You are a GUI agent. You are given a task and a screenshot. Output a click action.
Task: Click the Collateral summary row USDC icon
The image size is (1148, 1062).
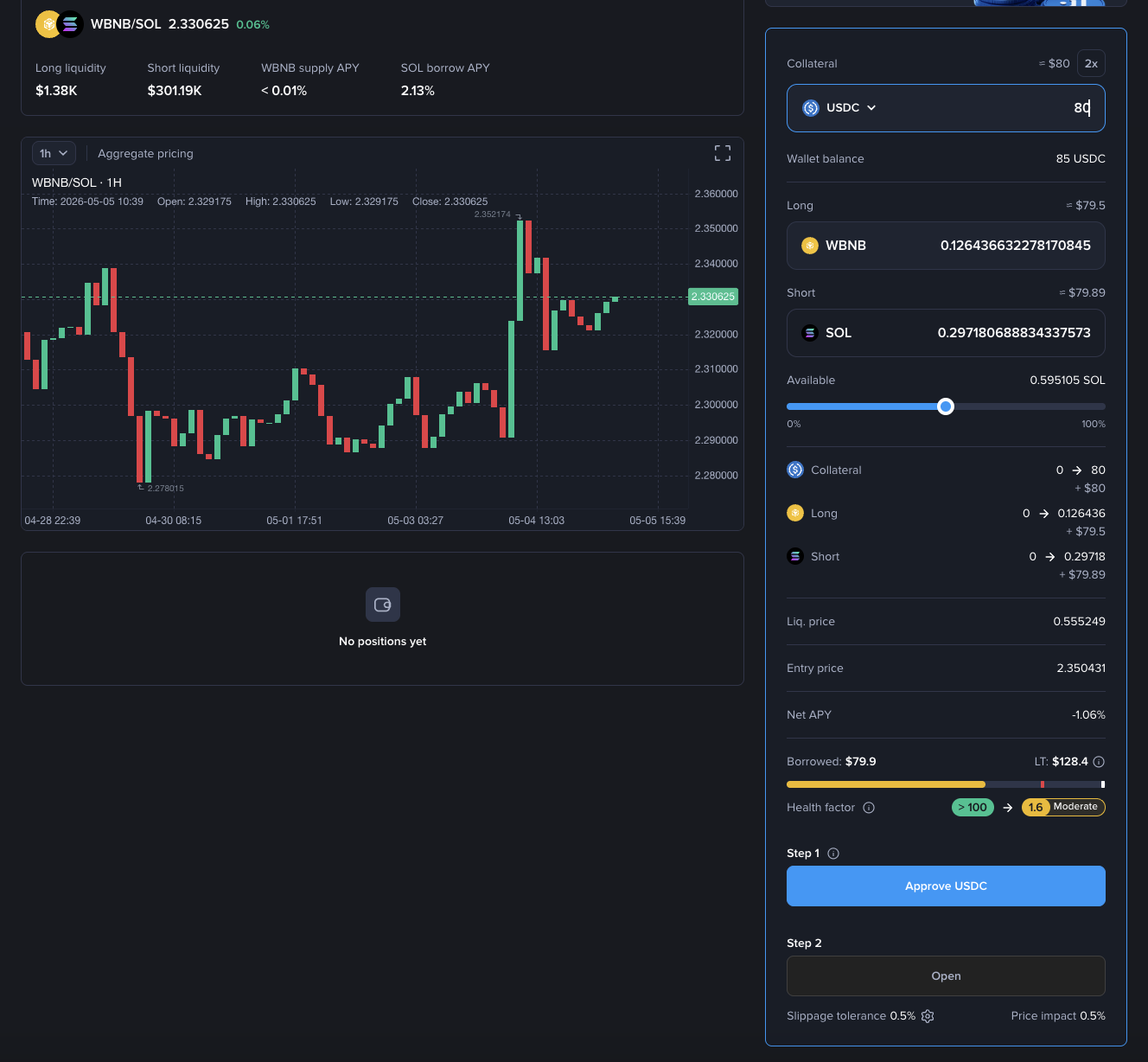795,470
